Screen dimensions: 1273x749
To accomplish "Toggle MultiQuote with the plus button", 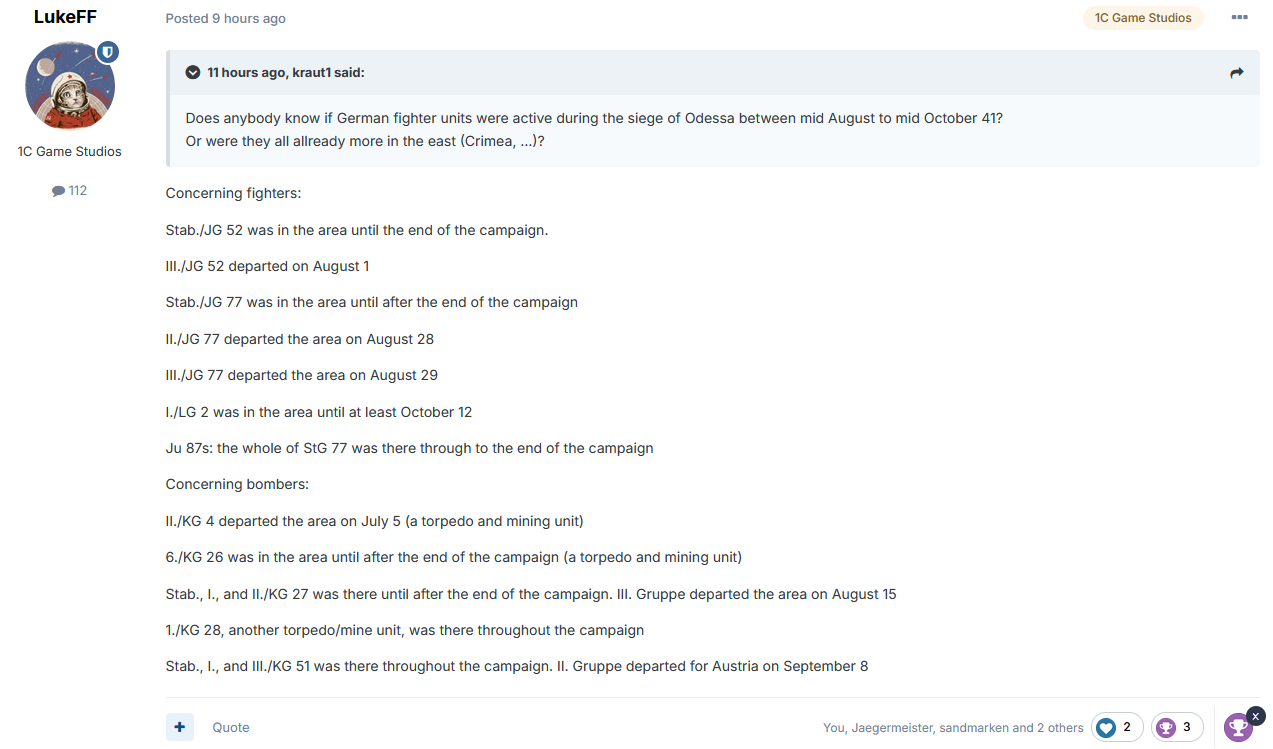I will tap(179, 727).
